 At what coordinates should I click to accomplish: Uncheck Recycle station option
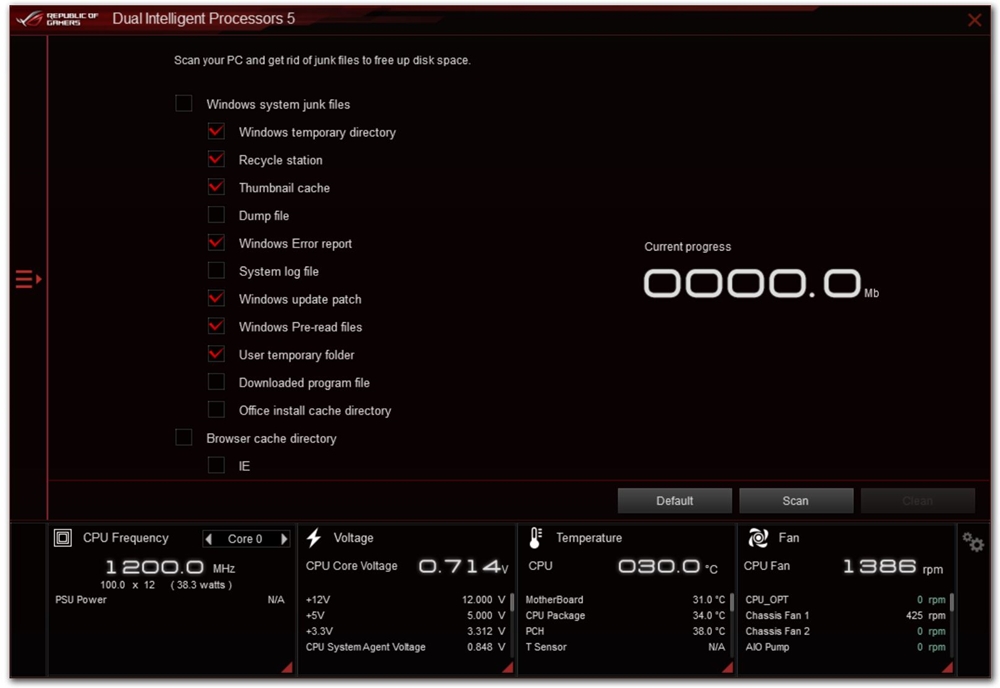pos(216,159)
